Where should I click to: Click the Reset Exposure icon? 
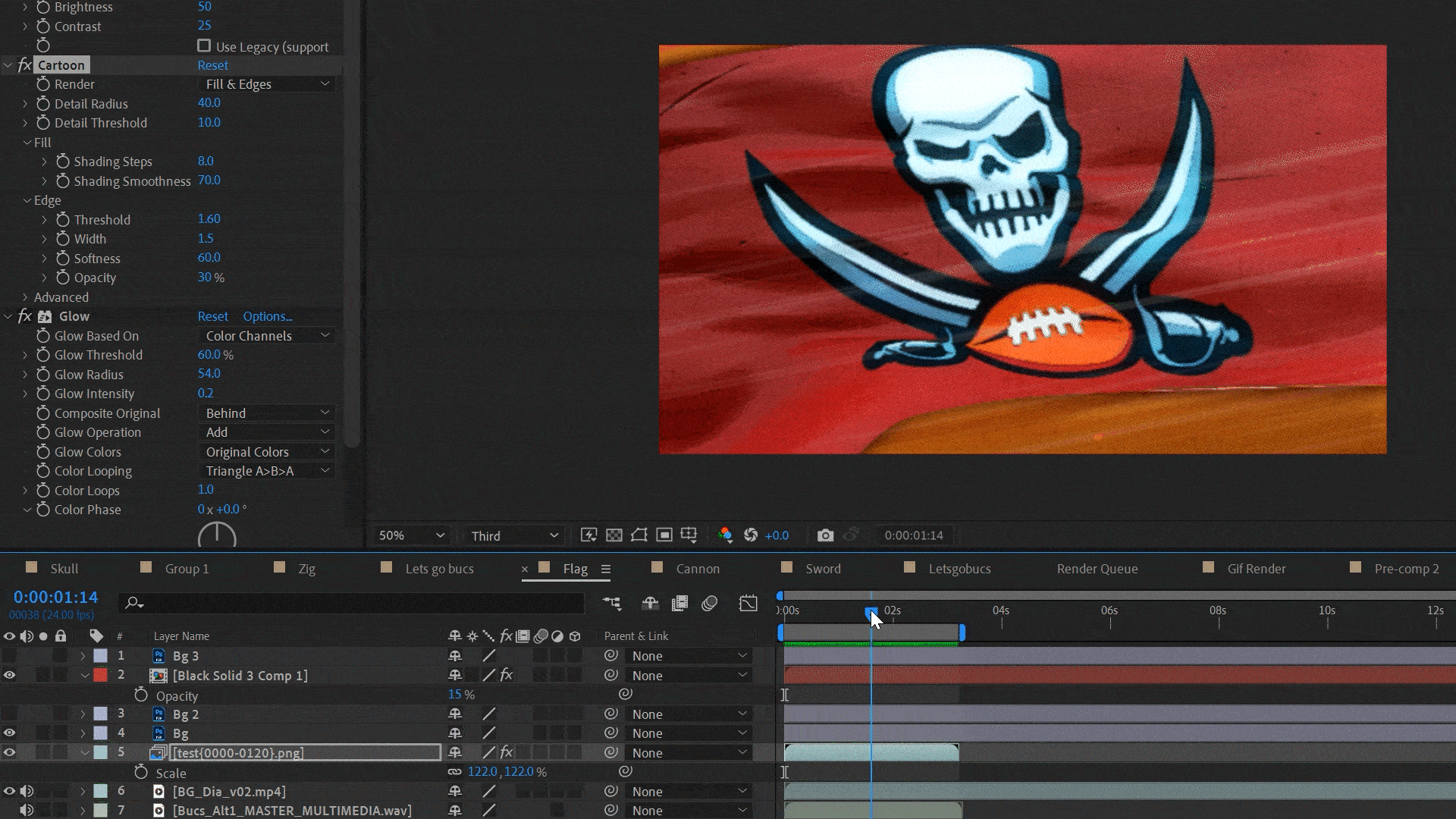pos(751,535)
